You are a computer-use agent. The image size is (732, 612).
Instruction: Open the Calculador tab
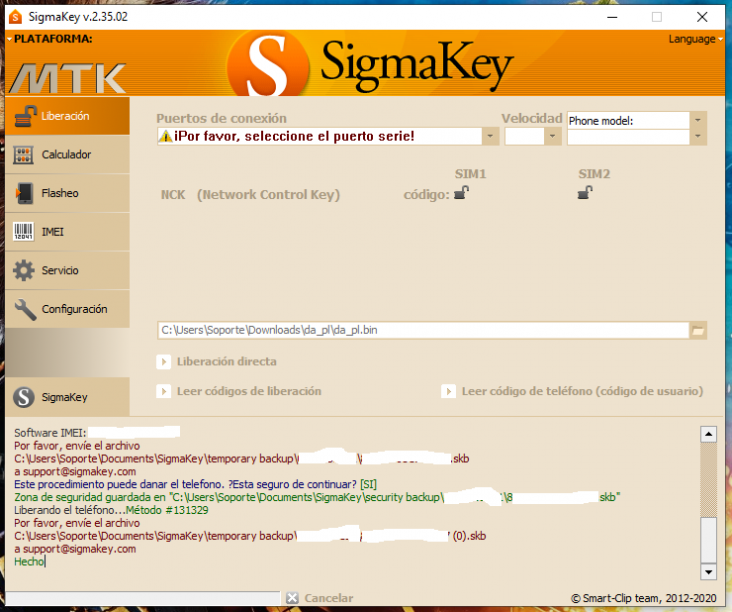pyautogui.click(x=68, y=155)
